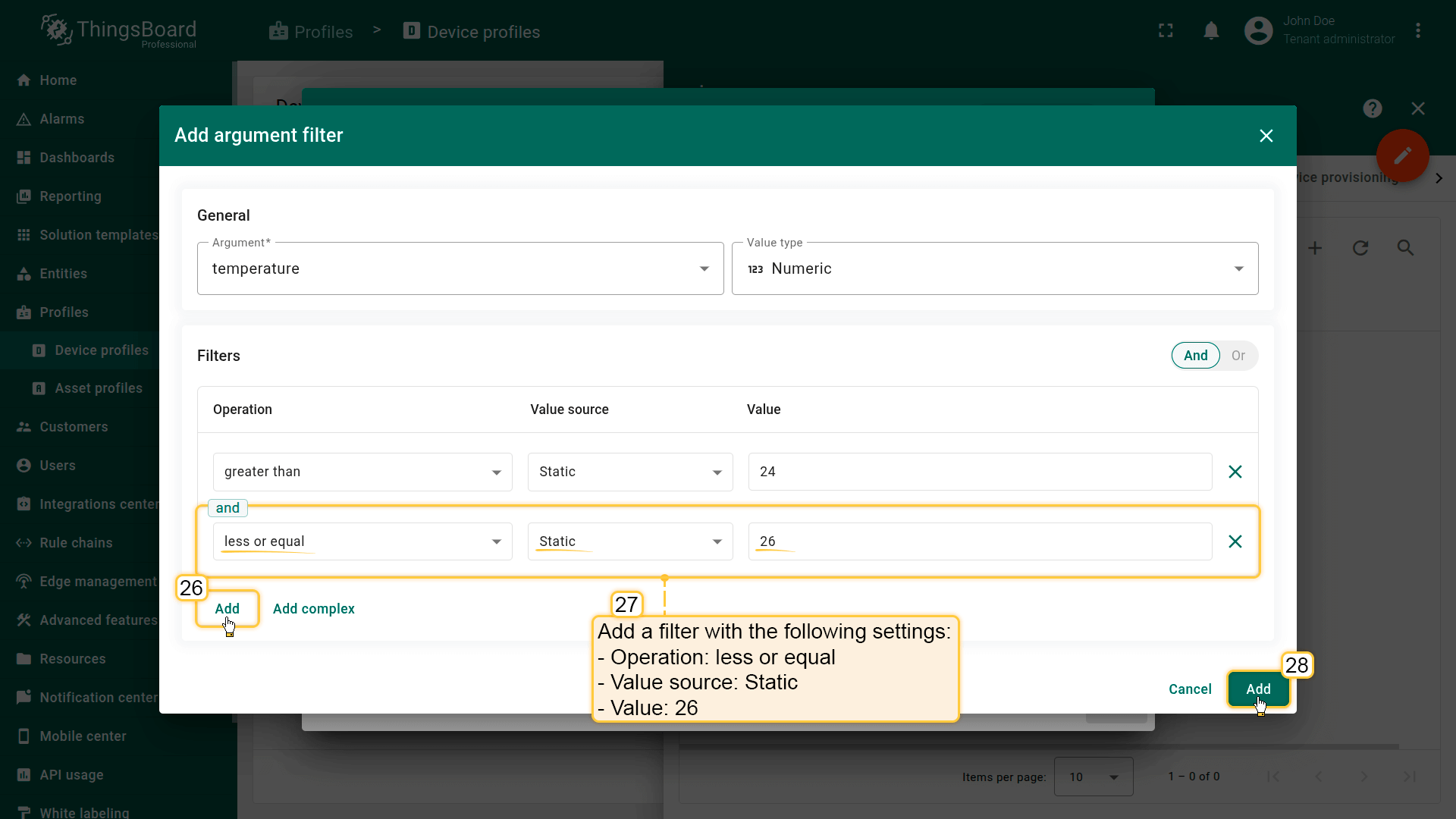Image resolution: width=1456 pixels, height=819 pixels.
Task: Open notifications bell icon
Action: pyautogui.click(x=1211, y=31)
